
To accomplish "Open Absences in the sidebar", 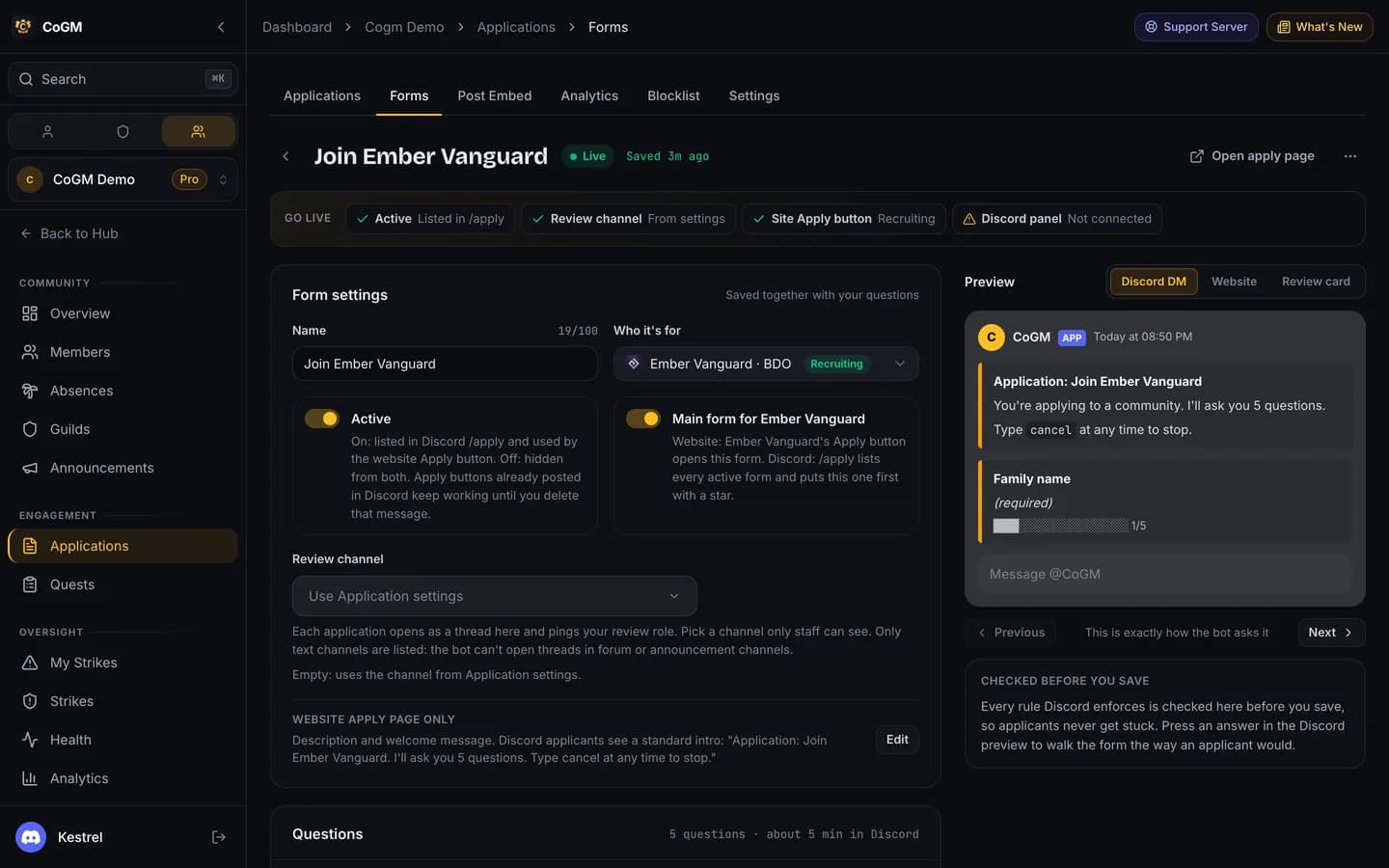I will 123,391.
